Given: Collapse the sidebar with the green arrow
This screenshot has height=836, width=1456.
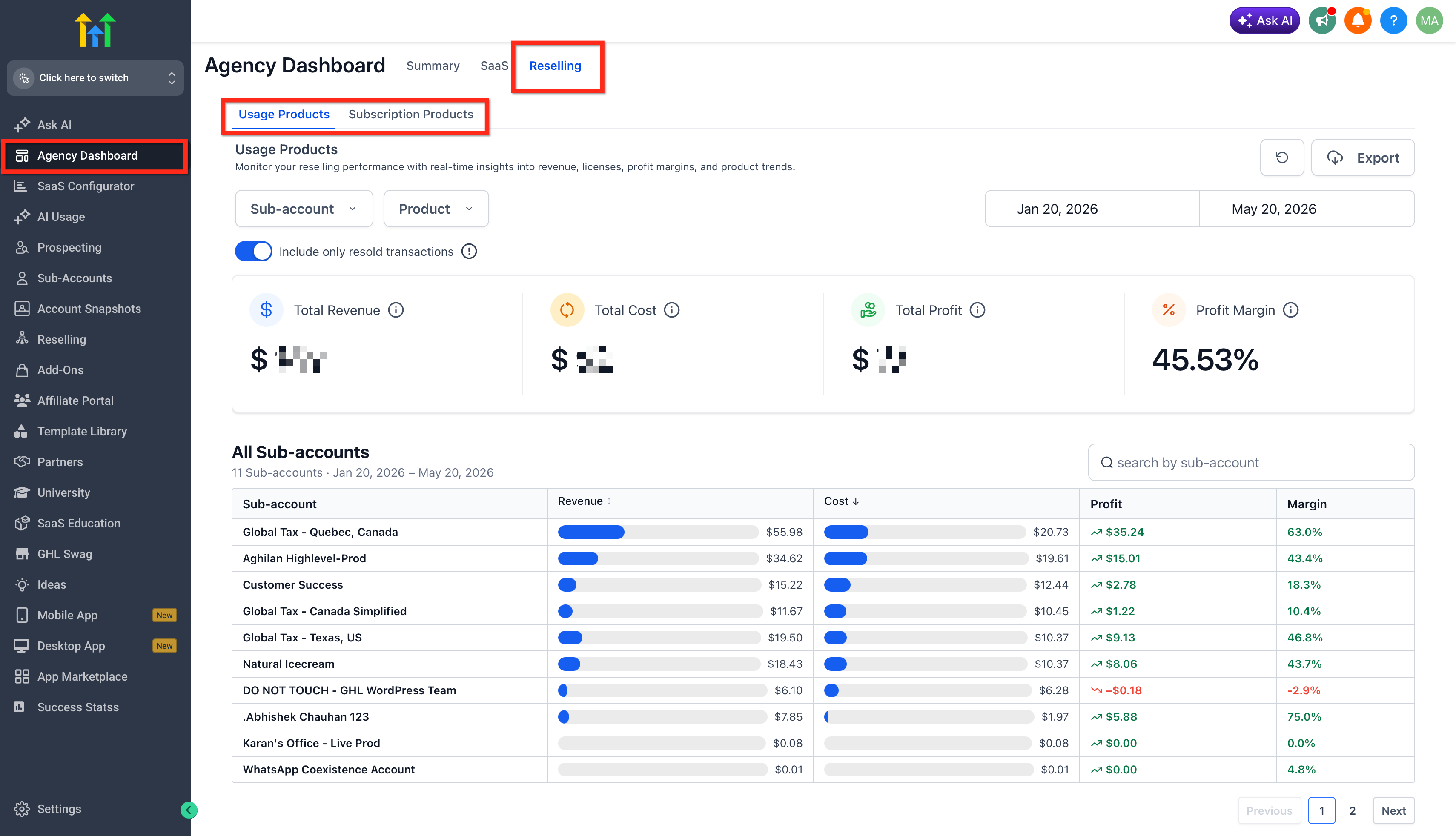Looking at the screenshot, I should point(189,810).
